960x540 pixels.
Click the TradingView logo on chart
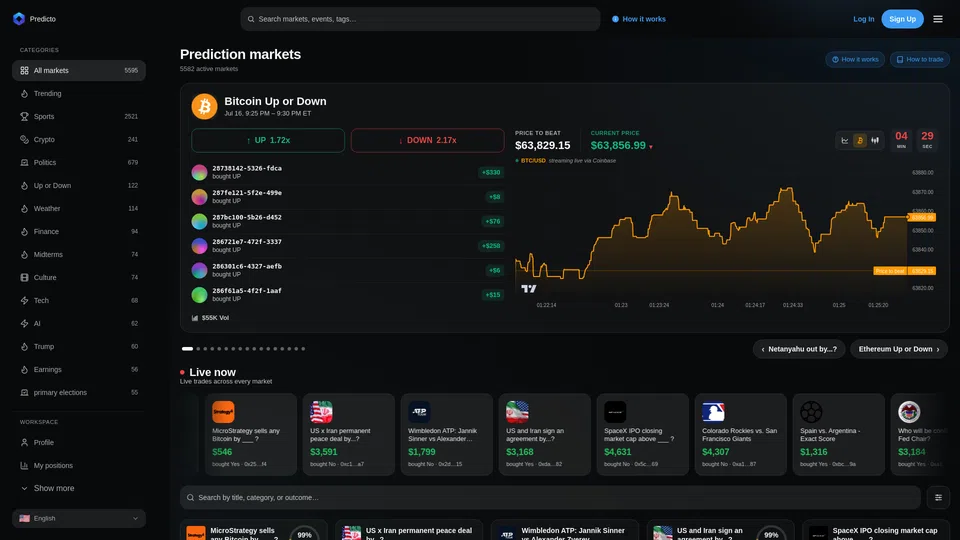pos(528,288)
